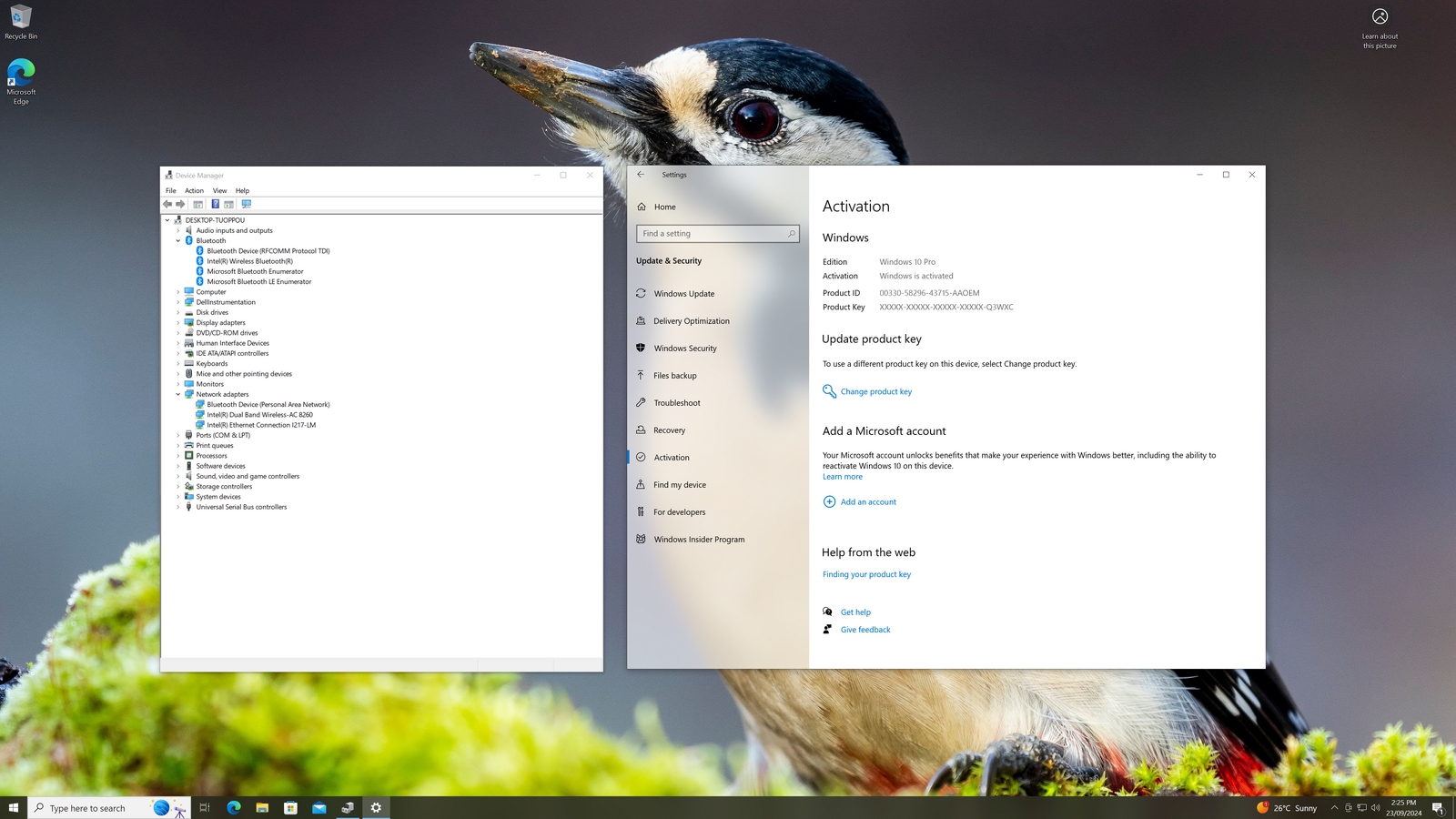This screenshot has height=819, width=1456.
Task: Collapse the Bluetooth device category
Action: click(178, 241)
